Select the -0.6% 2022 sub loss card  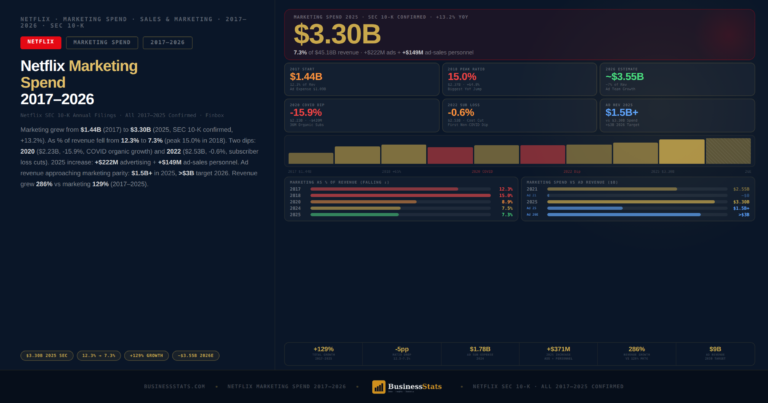pos(520,115)
